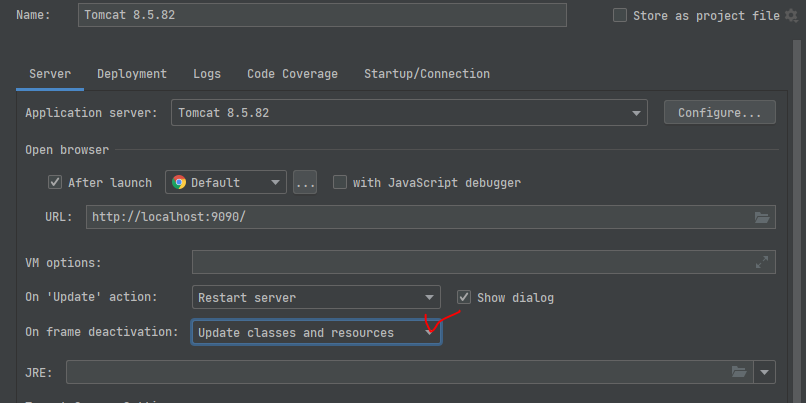Click the gear icon beside Store as project file
This screenshot has height=403, width=806.
(791, 15)
